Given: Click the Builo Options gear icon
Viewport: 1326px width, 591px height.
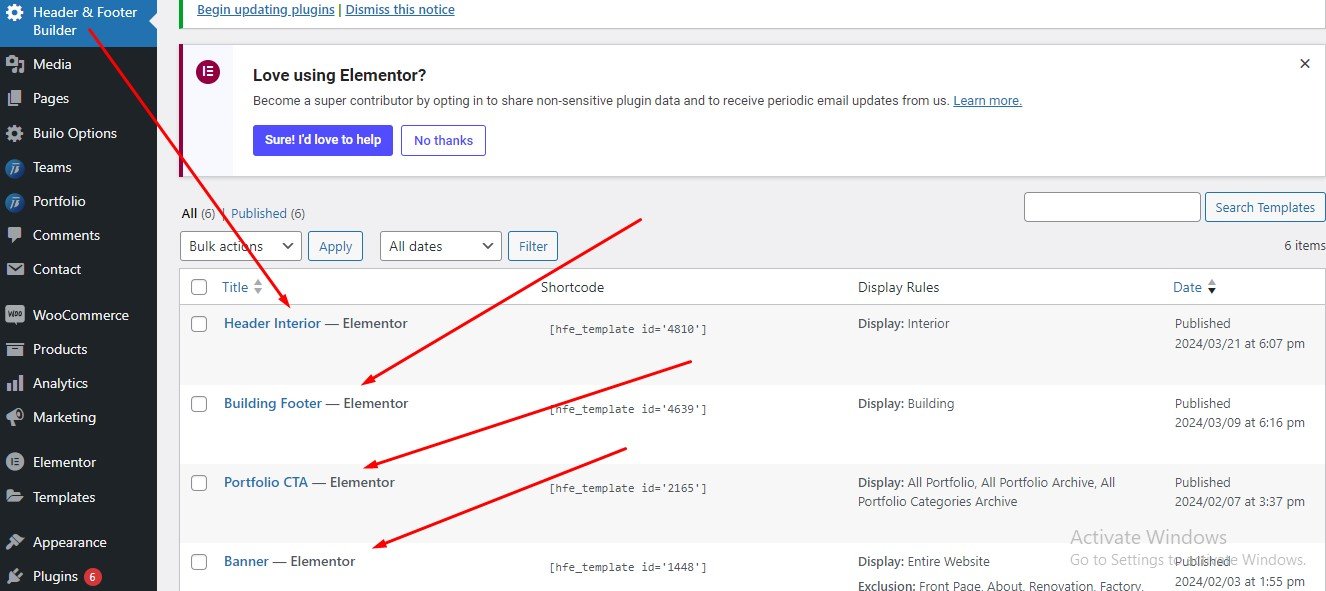Looking at the screenshot, I should [15, 133].
